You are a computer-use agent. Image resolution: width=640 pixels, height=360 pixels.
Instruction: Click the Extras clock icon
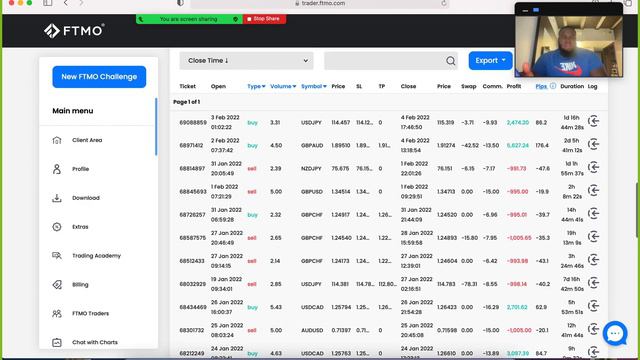pyautogui.click(x=57, y=227)
